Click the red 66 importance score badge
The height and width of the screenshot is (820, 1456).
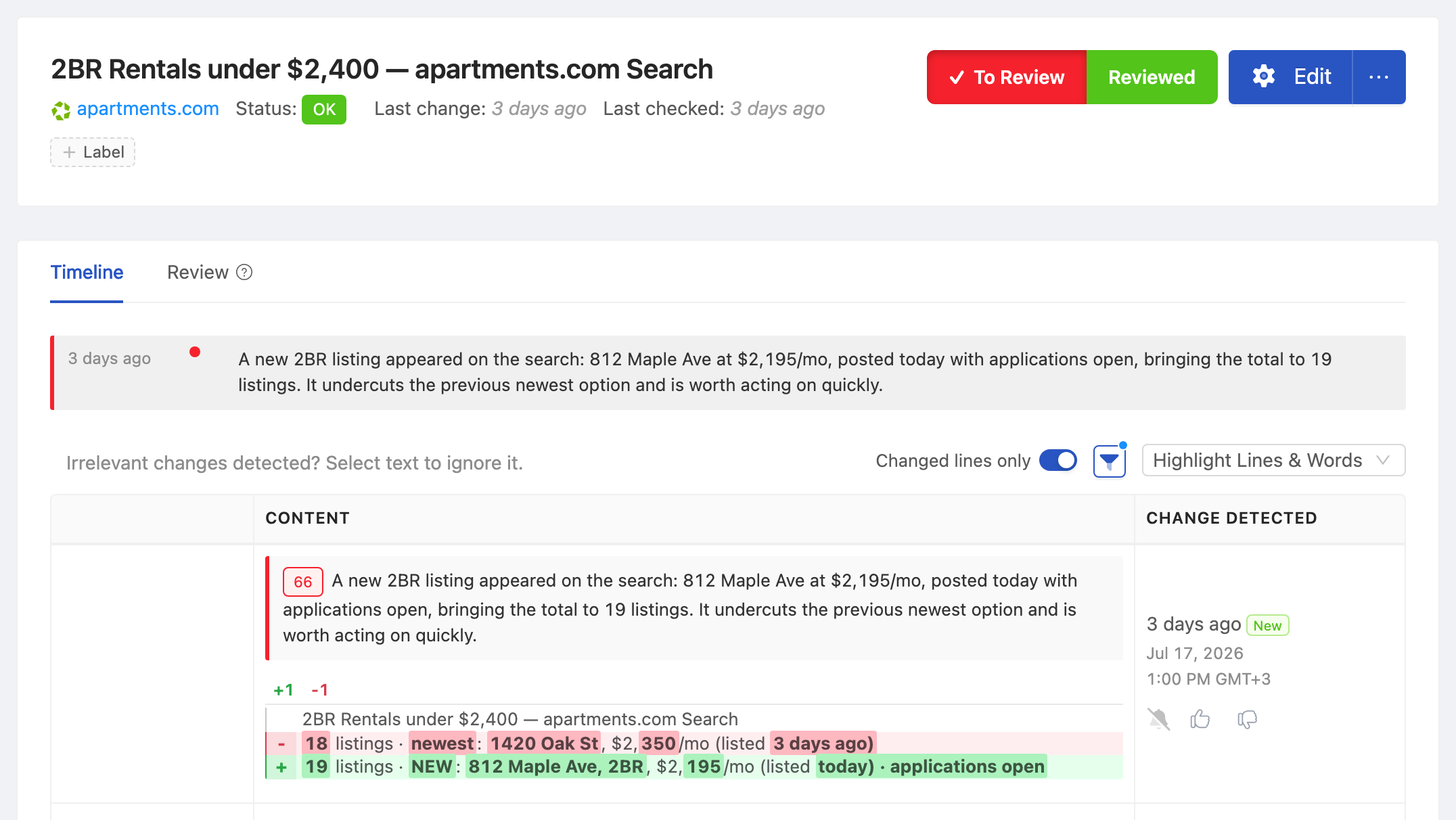(x=302, y=582)
